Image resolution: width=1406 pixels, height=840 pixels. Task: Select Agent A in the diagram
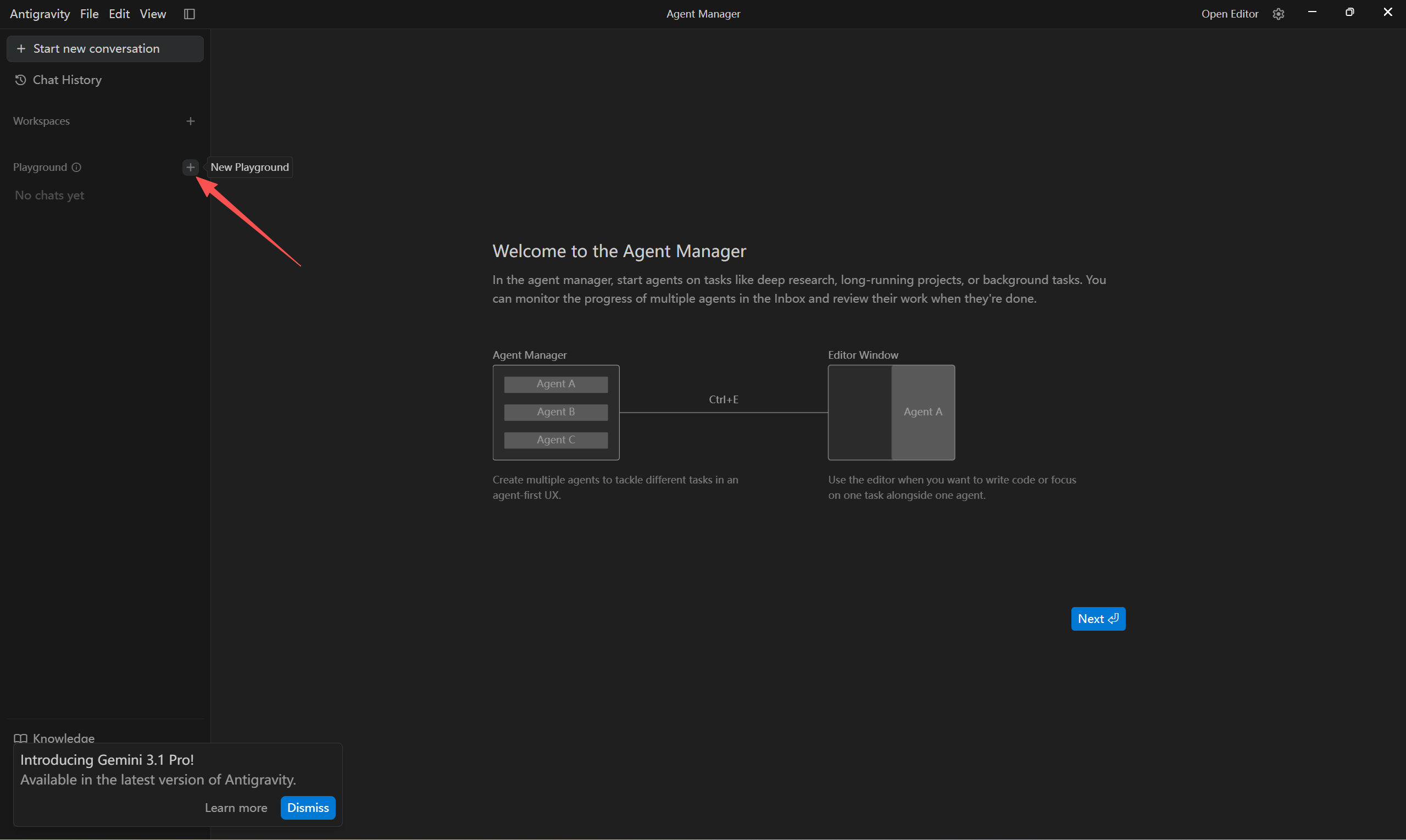pos(555,384)
